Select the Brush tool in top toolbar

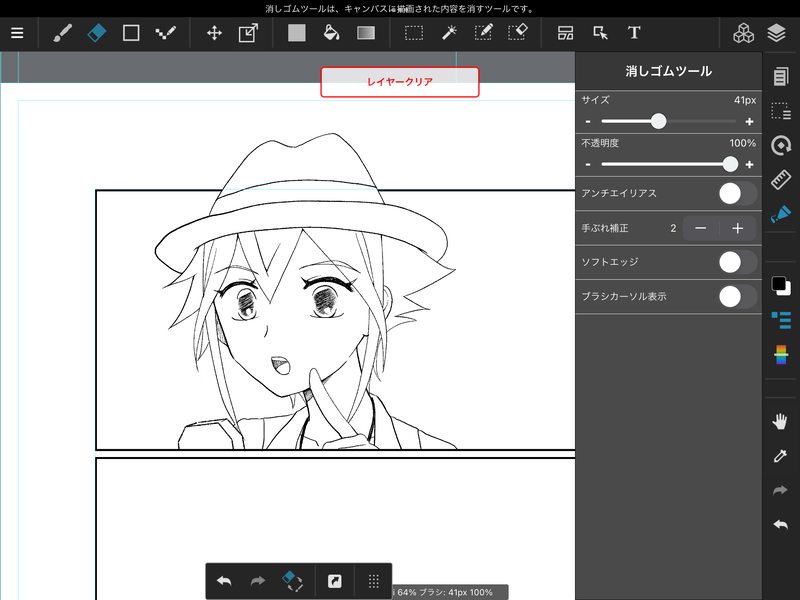click(63, 33)
